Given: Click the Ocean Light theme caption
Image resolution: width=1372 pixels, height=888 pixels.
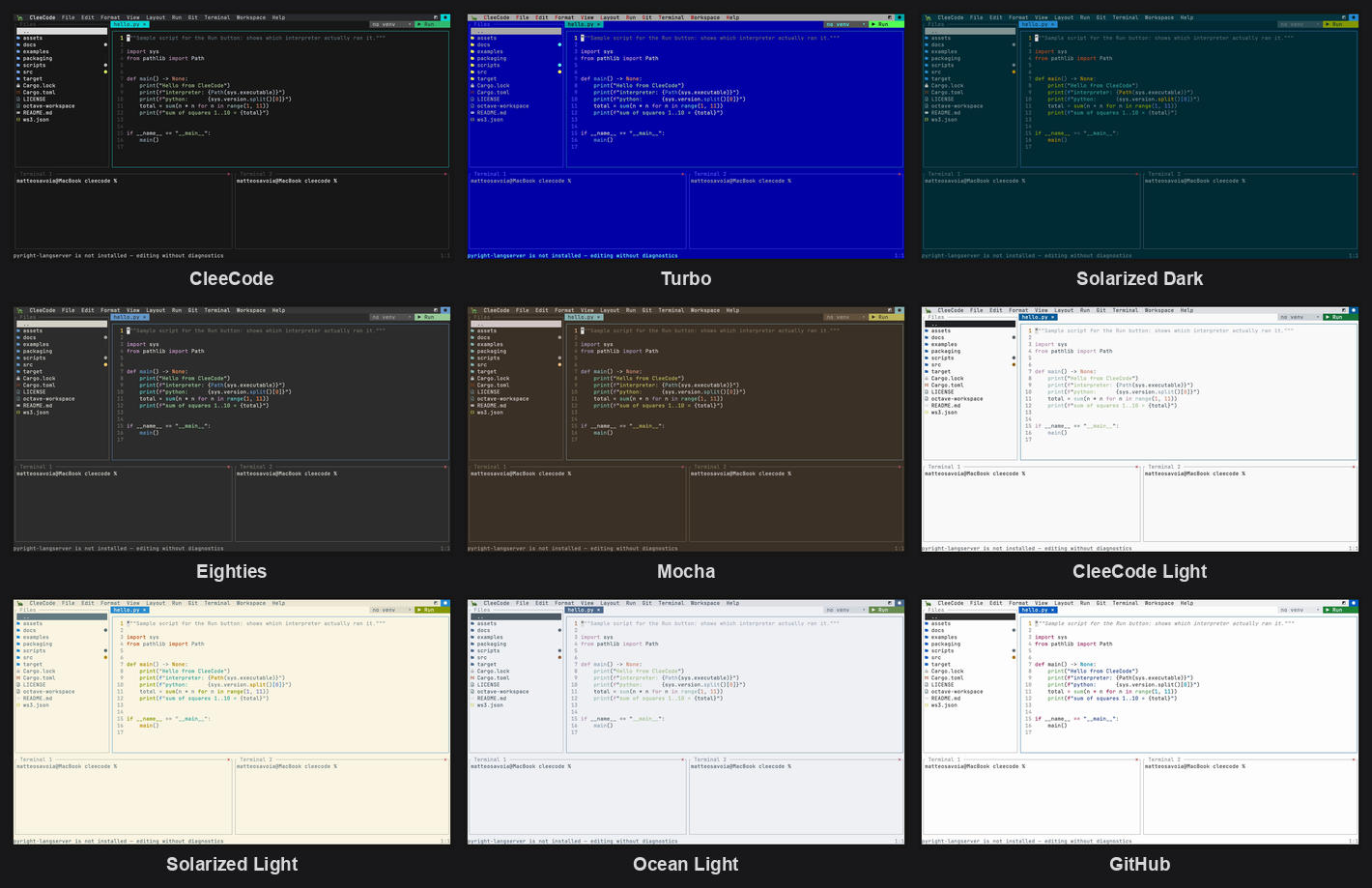Looking at the screenshot, I should 686,864.
